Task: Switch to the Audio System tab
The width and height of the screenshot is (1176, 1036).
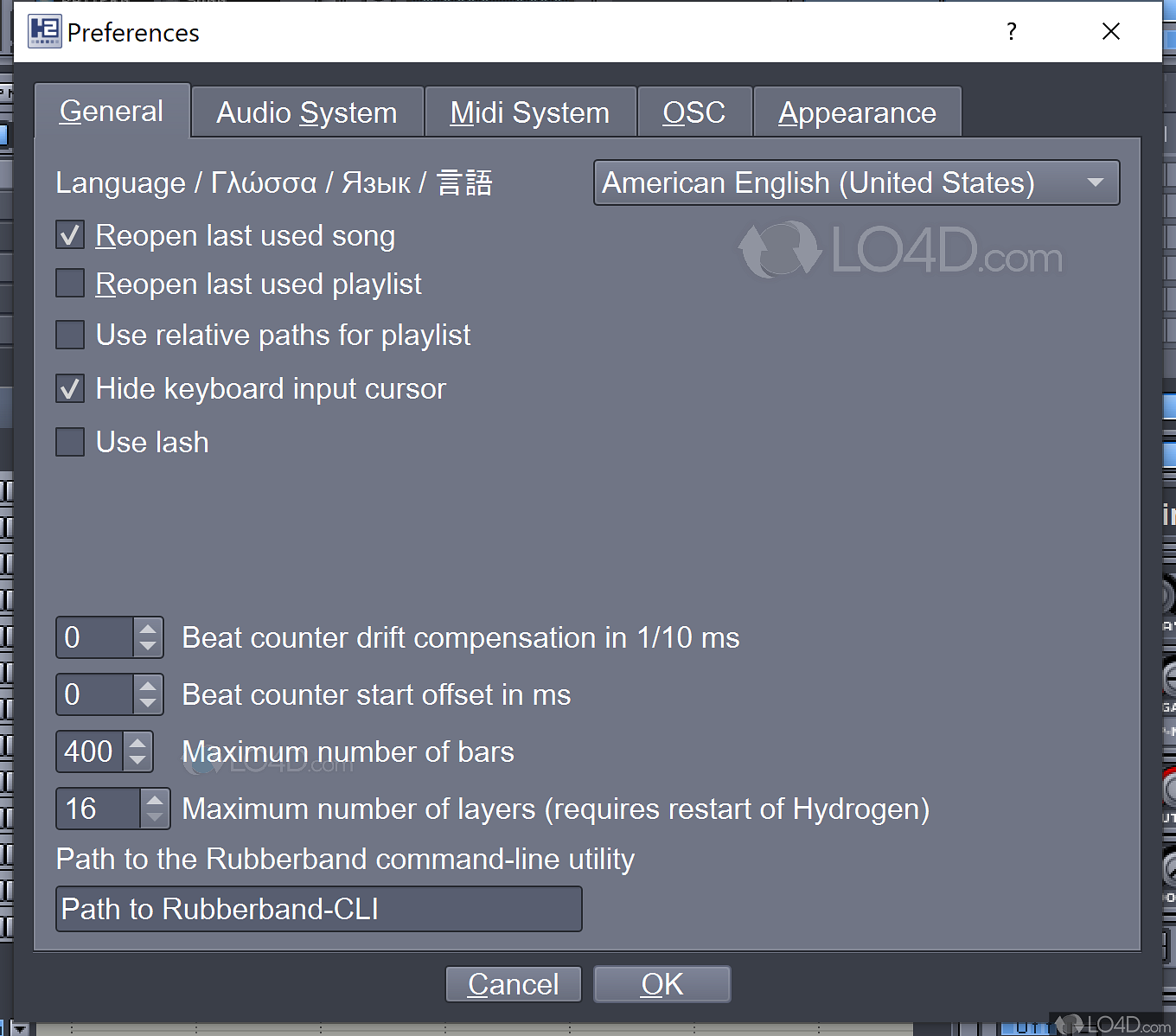Action: tap(306, 112)
